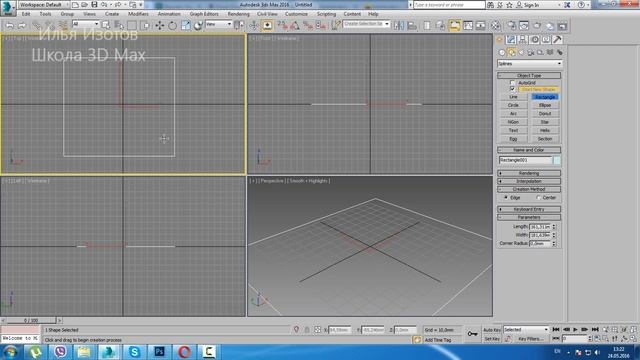
Task: Select the Cameras category icon
Action: (x=531, y=52)
